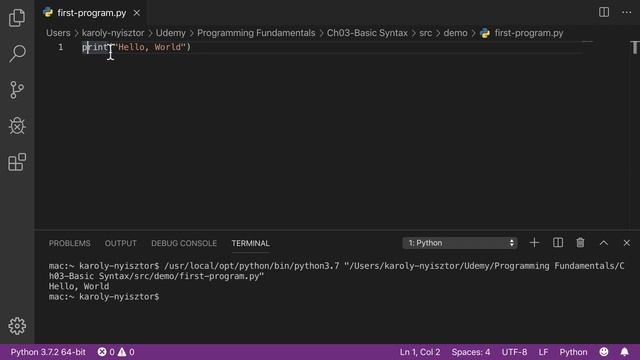Open the 1: Python terminal dropdown
Screen dimensions: 640x360
(460, 243)
